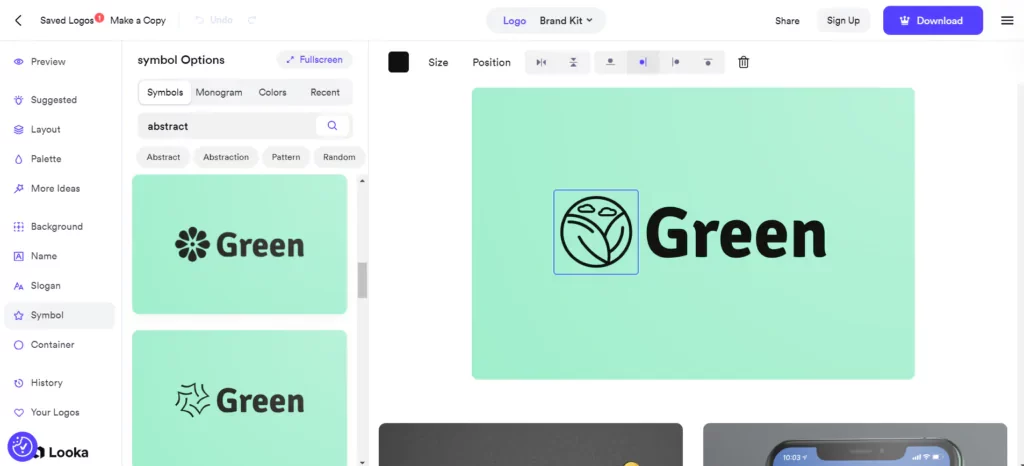Open the hamburger menu
Viewport: 1024px width, 466px height.
click(x=1007, y=20)
